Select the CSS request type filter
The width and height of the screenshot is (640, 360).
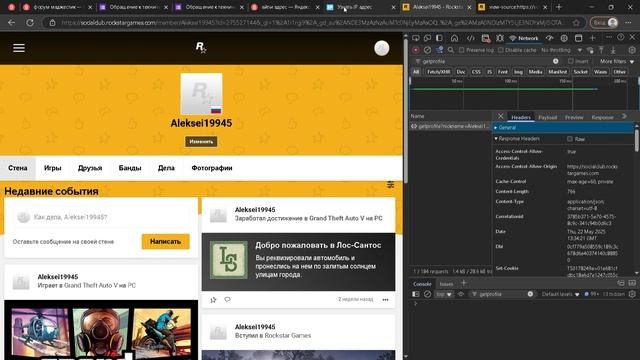pos(476,72)
